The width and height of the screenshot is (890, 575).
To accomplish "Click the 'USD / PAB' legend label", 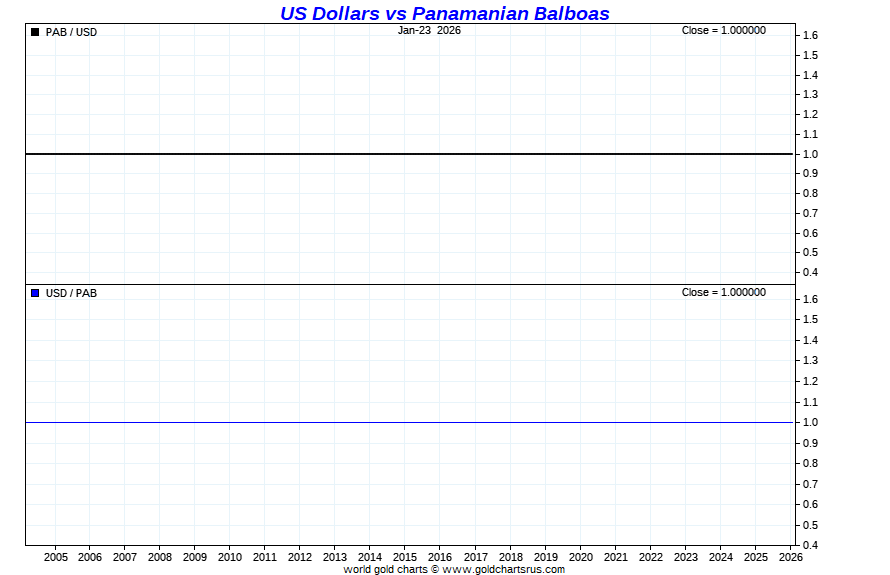I will pyautogui.click(x=72, y=293).
